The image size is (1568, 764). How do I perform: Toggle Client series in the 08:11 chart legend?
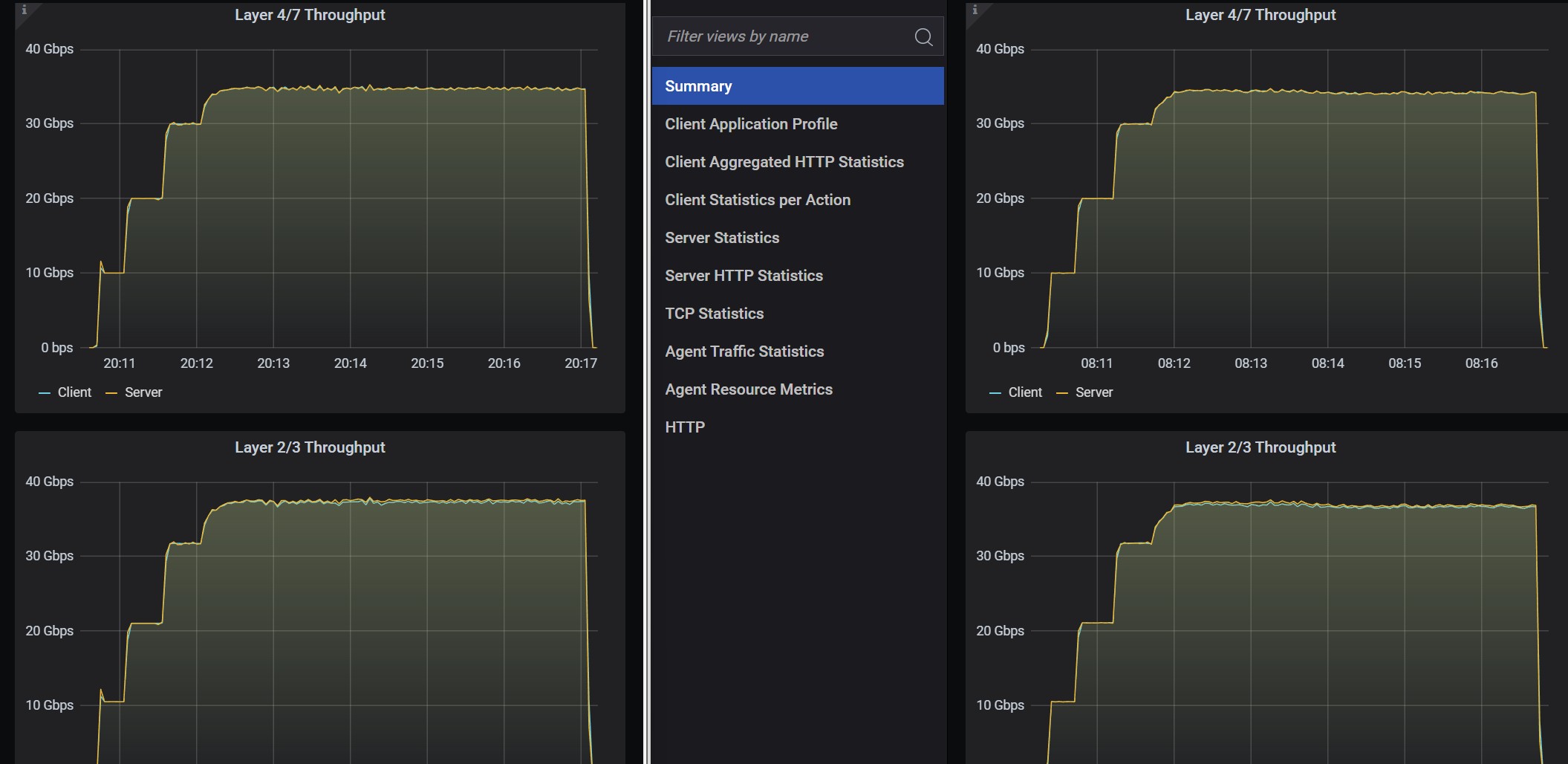click(1024, 392)
